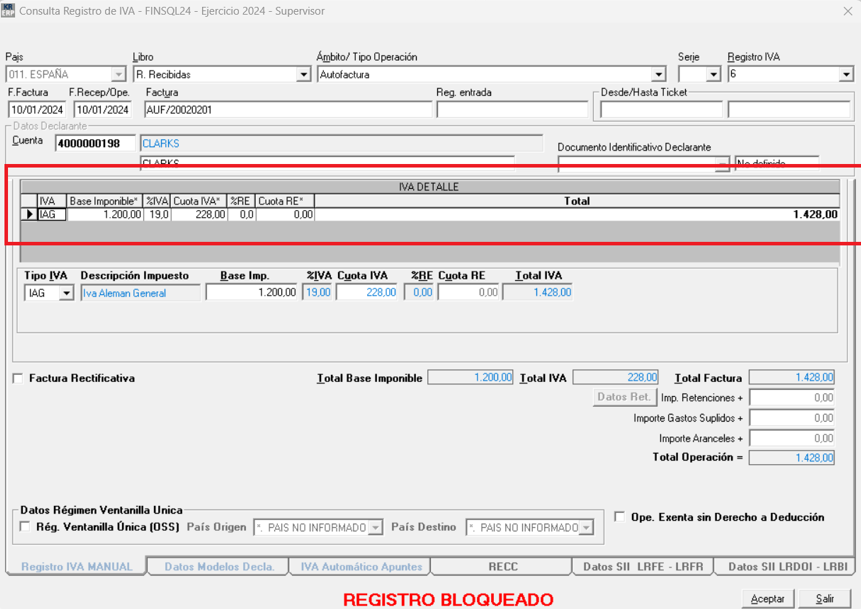Click the %IVA column header in grid
This screenshot has width=861, height=609.
[157, 201]
